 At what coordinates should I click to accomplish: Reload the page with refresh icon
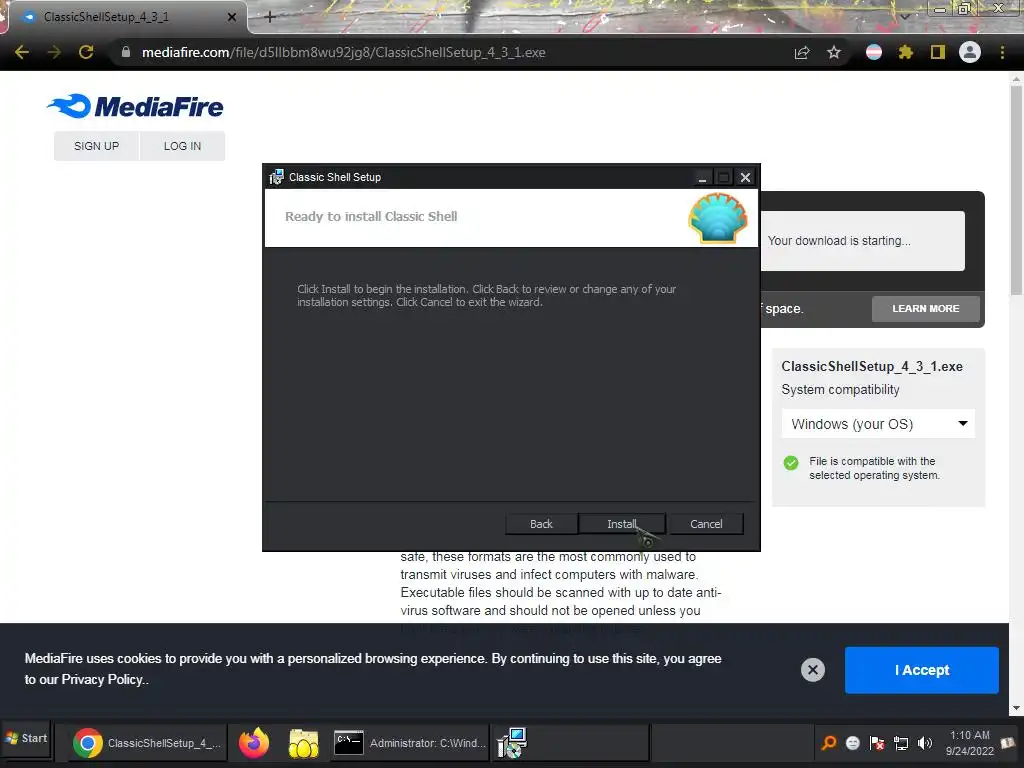tap(86, 52)
